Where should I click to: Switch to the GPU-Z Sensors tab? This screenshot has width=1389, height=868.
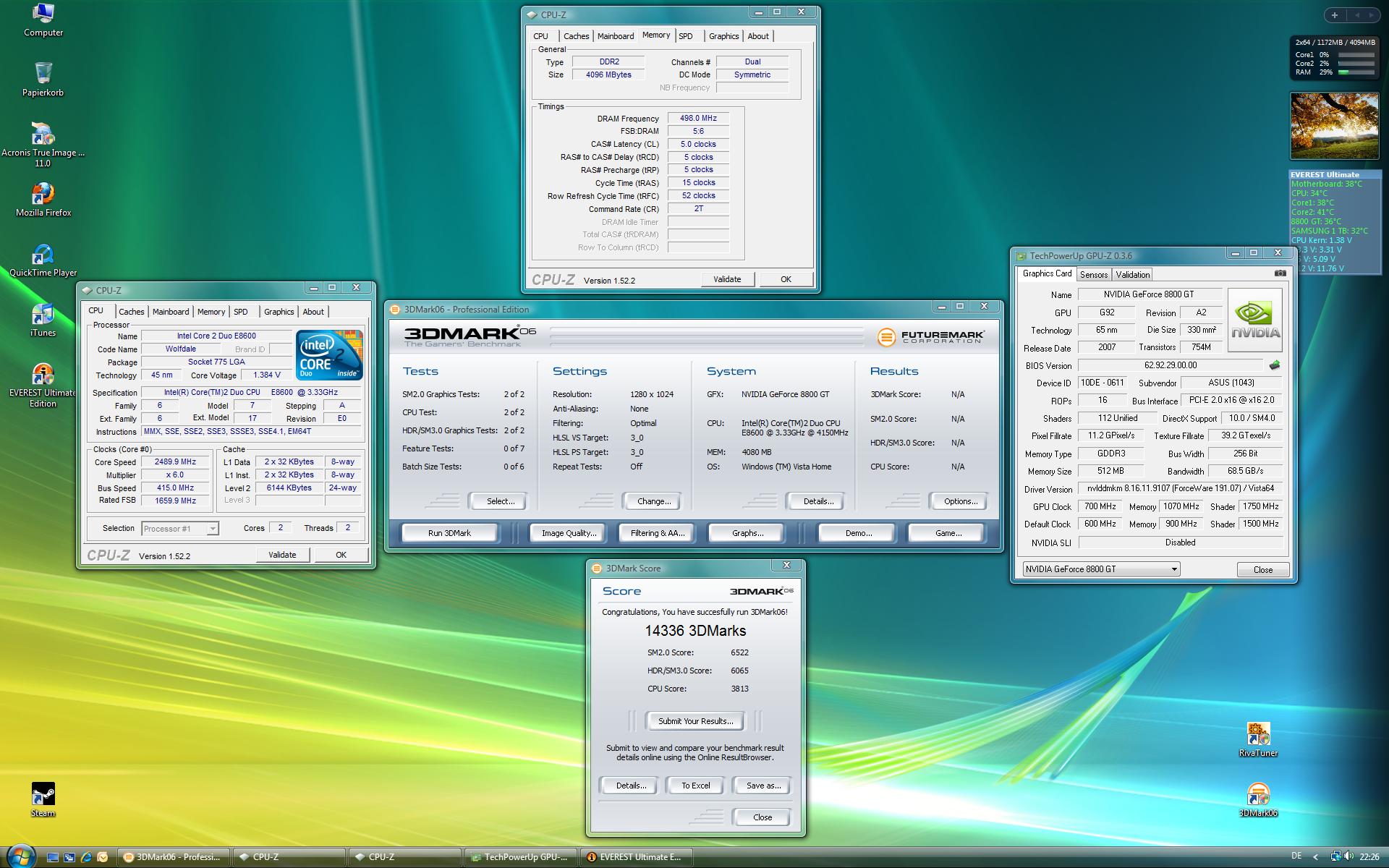[1094, 275]
